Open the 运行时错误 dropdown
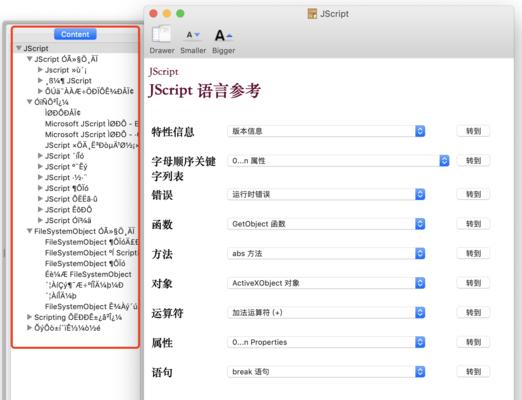 pos(326,194)
